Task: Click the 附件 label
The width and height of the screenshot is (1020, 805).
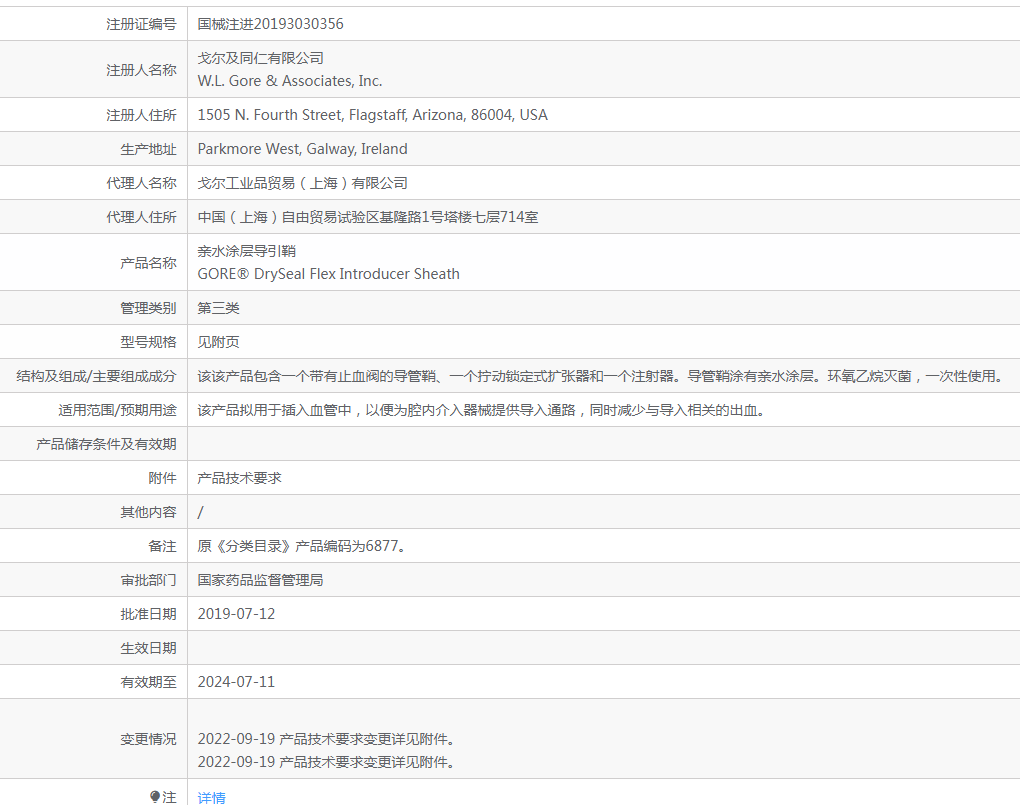Action: pyautogui.click(x=162, y=478)
